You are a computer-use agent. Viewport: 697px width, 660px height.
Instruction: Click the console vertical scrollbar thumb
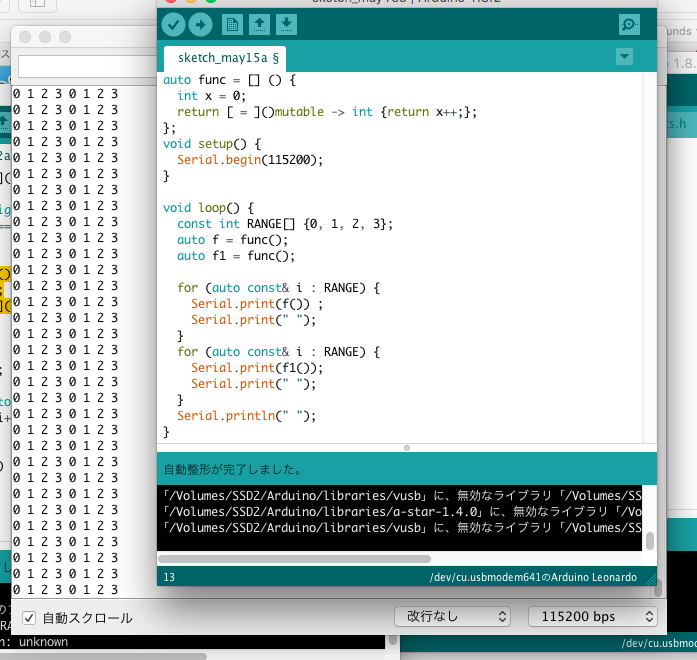coord(649,541)
